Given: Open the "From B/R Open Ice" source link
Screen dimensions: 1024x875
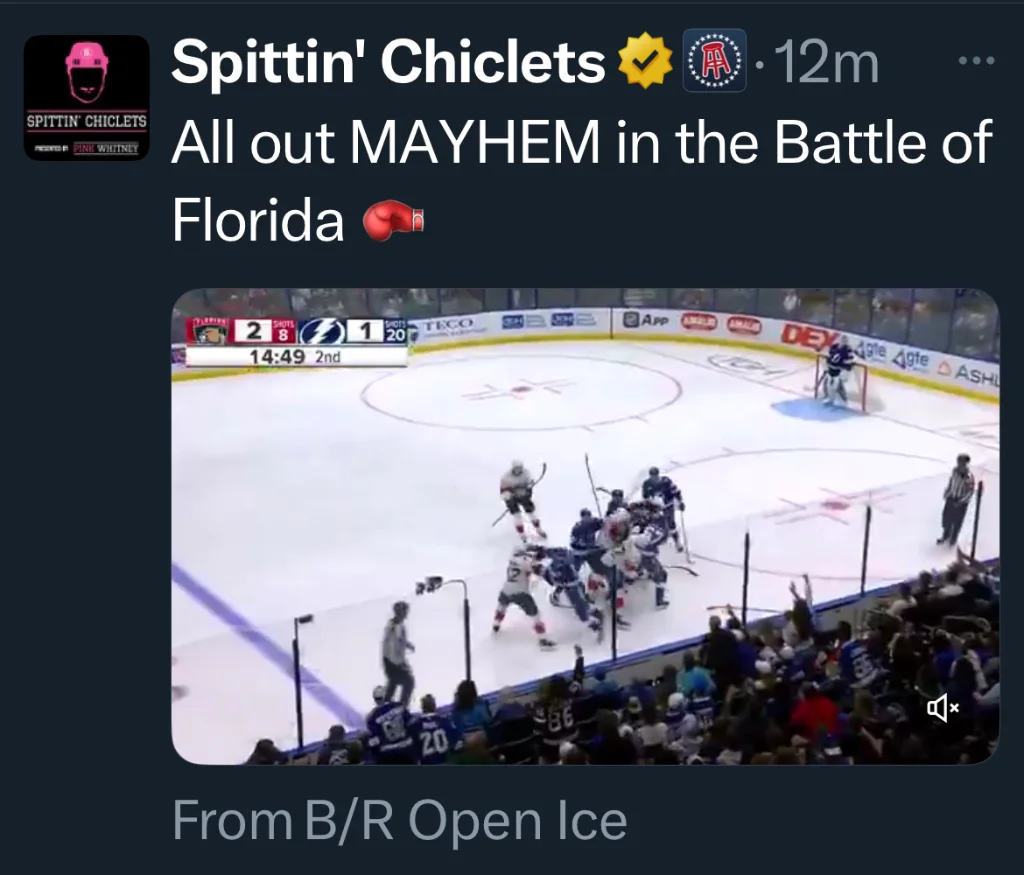Looking at the screenshot, I should [x=400, y=821].
